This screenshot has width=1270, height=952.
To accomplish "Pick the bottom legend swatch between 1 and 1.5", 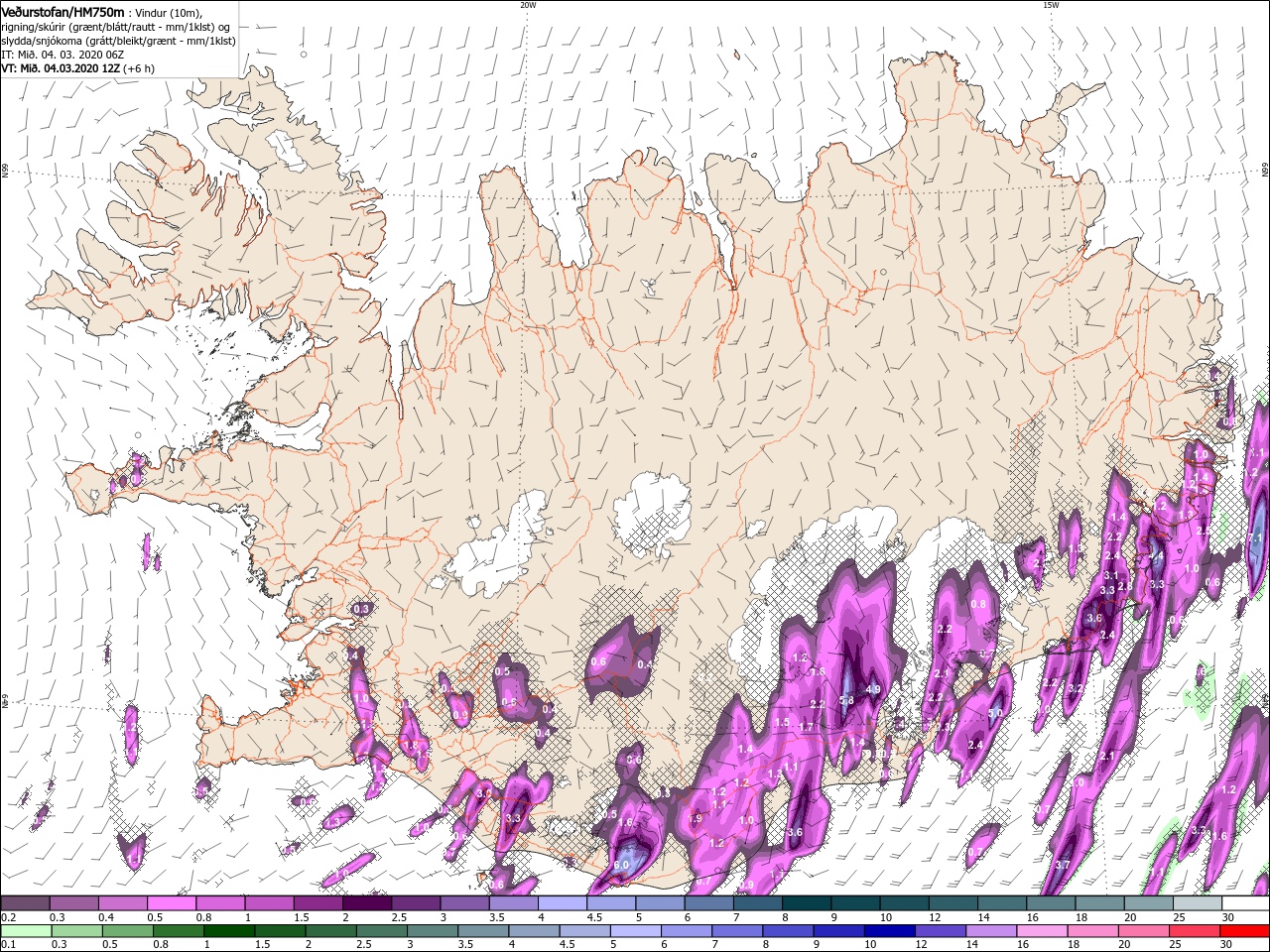I will click(230, 930).
